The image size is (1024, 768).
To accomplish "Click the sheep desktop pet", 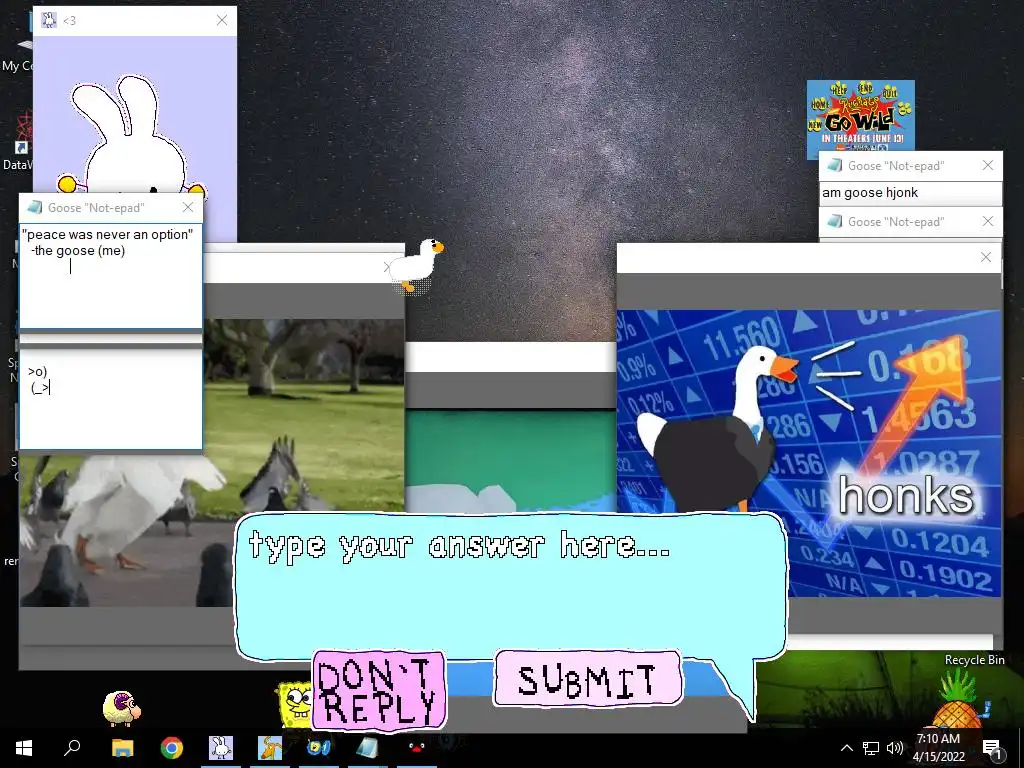I will point(121,708).
